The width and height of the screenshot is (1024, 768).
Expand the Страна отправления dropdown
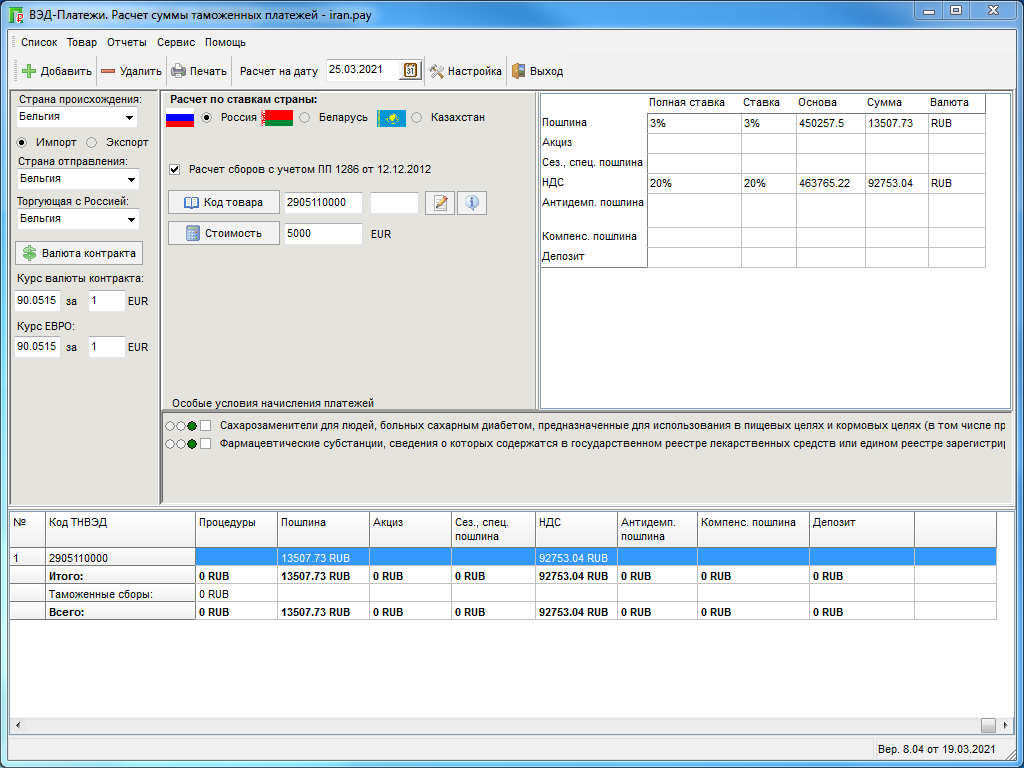click(130, 179)
